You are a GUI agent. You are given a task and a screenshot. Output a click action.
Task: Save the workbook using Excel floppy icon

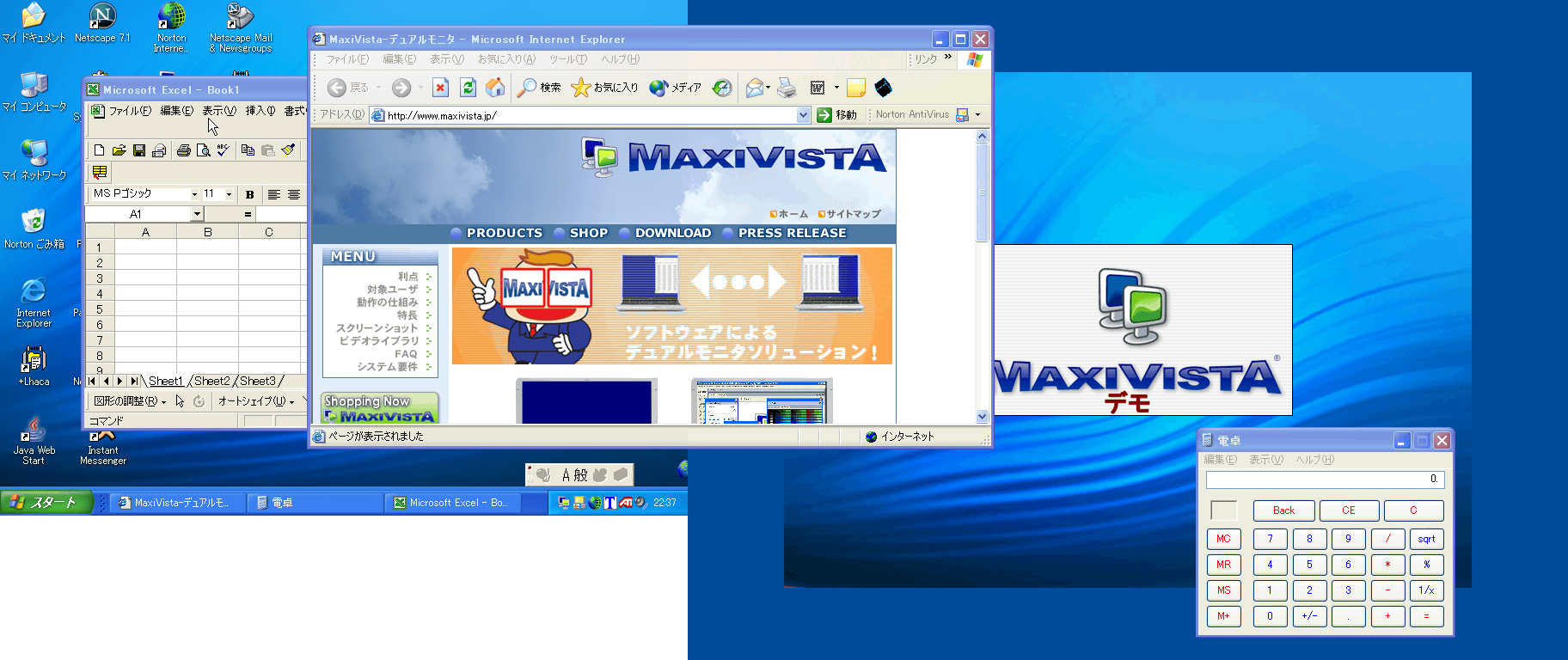(139, 150)
